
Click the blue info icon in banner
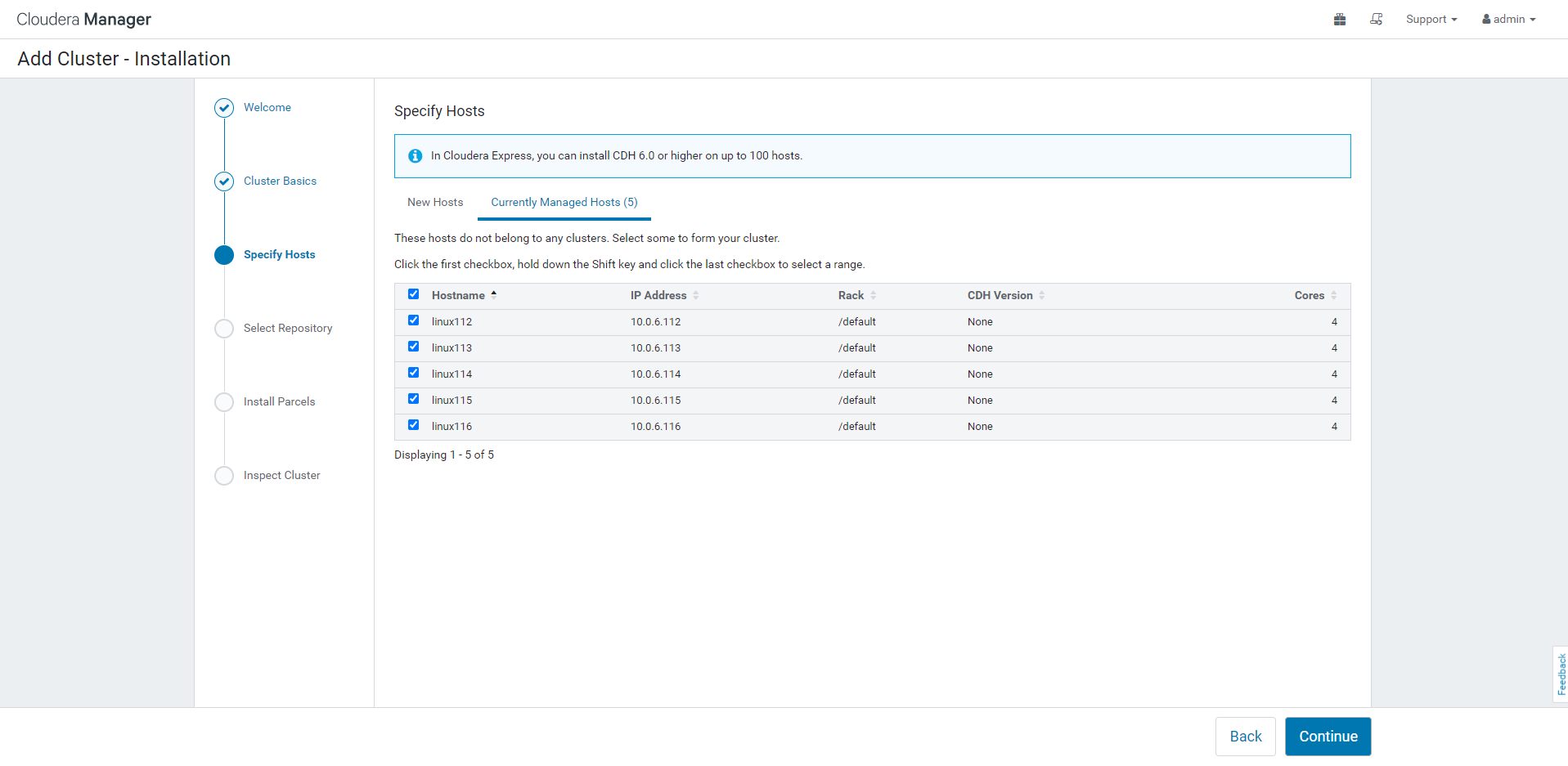tap(416, 156)
